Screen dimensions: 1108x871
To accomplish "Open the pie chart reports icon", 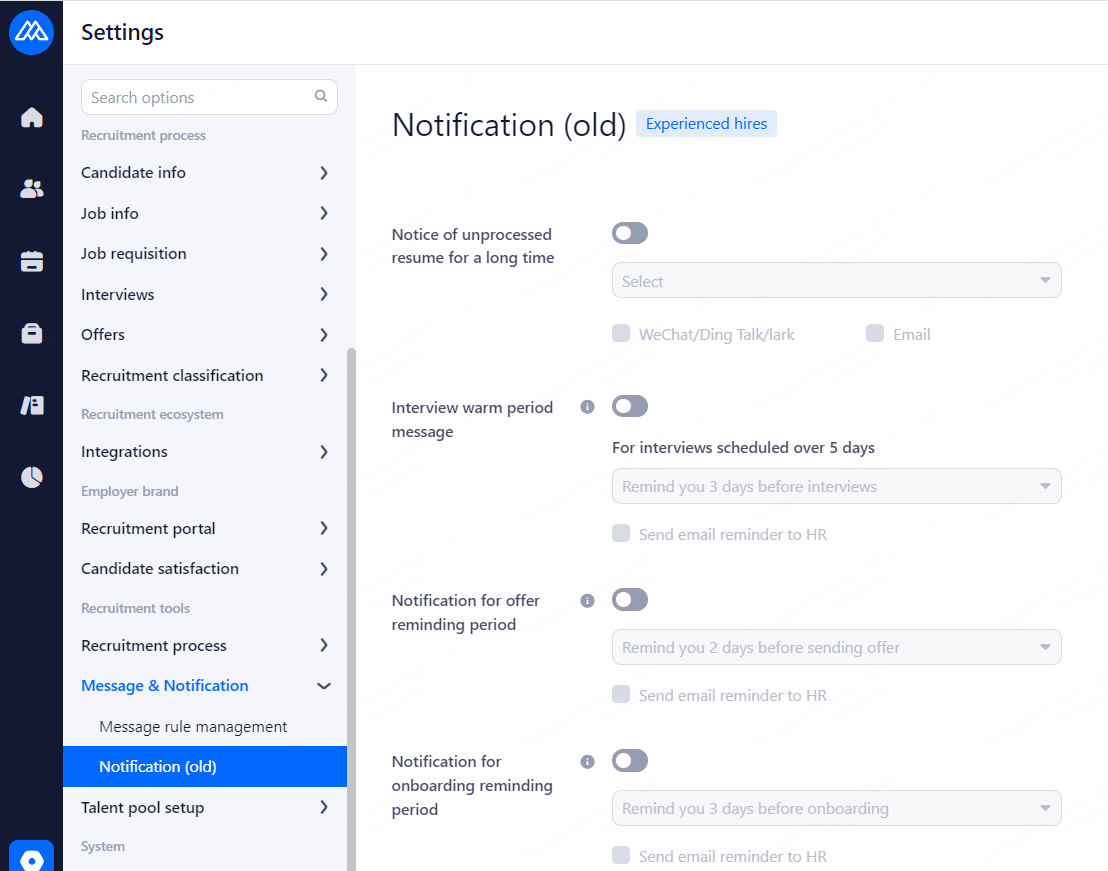I will pos(32,477).
